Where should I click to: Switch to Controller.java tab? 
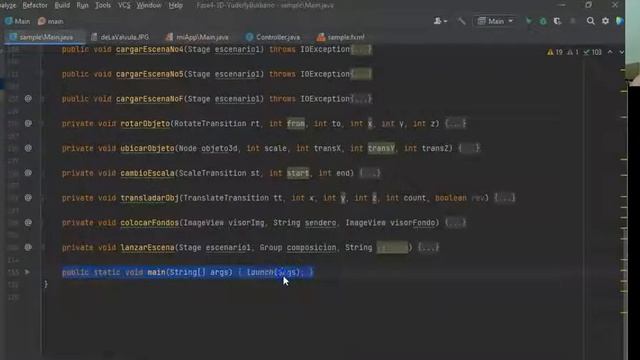273,37
